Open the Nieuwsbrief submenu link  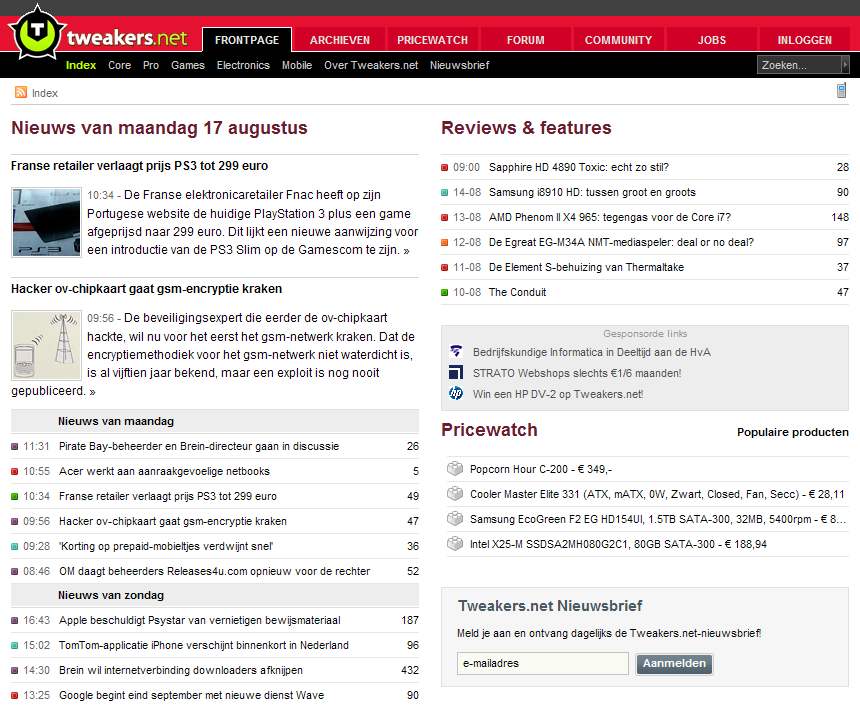(459, 65)
